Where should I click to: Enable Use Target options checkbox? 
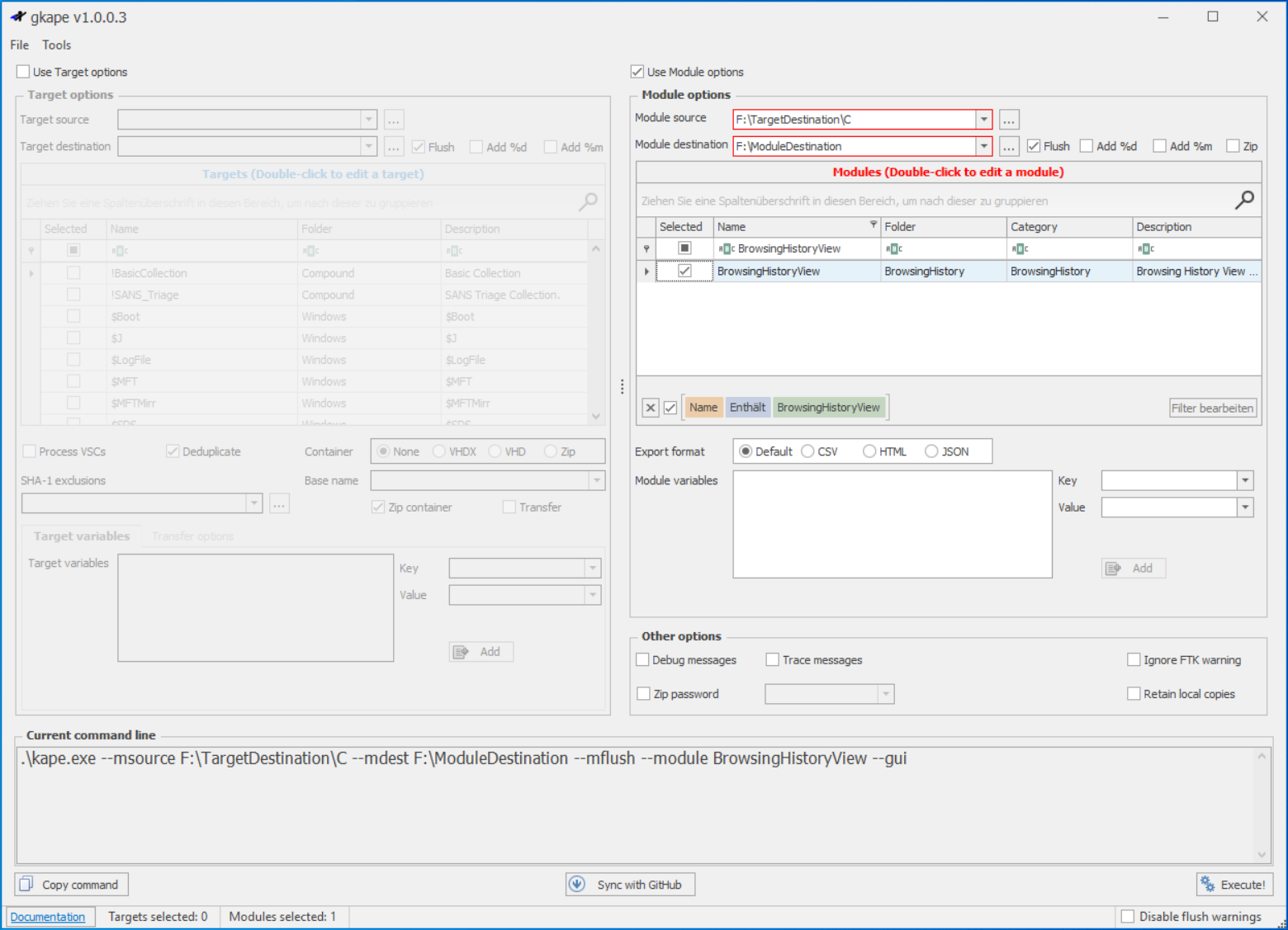[23, 72]
